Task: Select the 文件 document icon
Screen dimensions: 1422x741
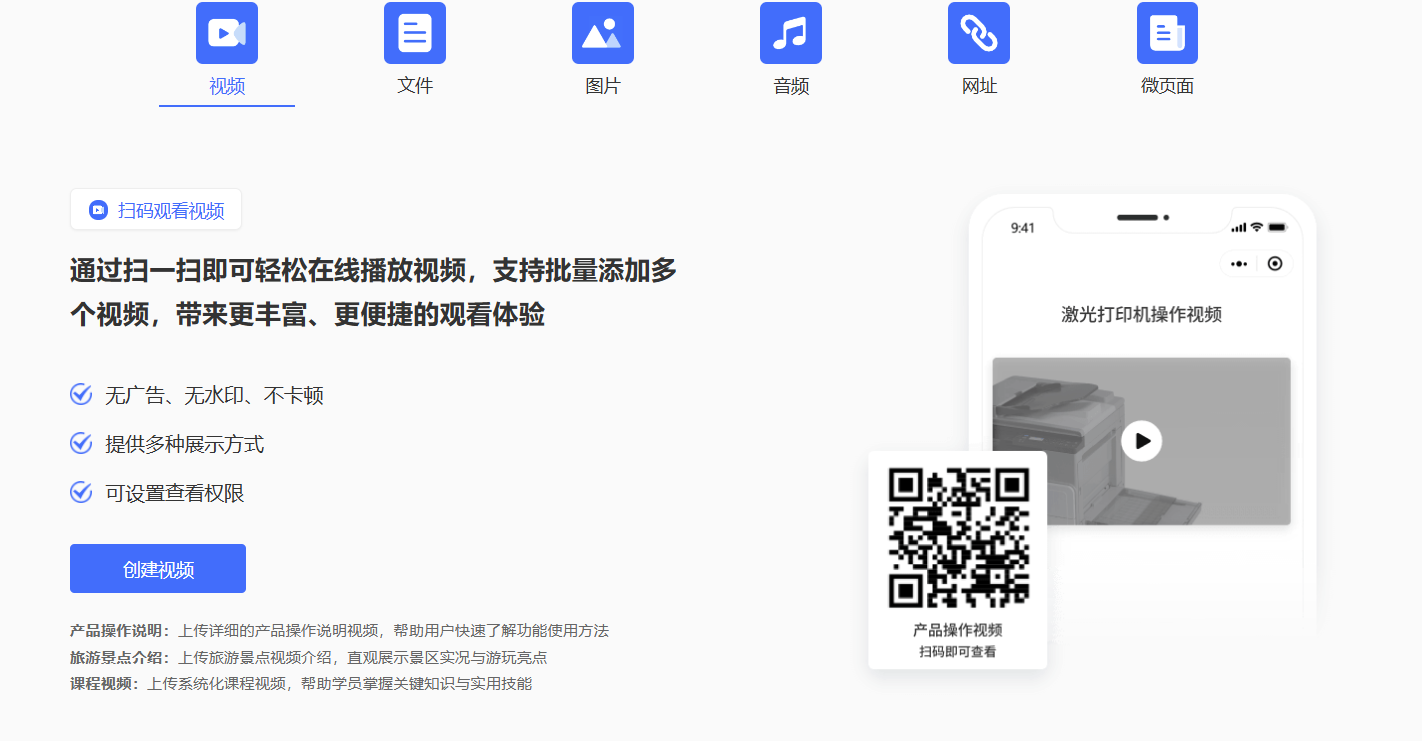Action: click(415, 33)
